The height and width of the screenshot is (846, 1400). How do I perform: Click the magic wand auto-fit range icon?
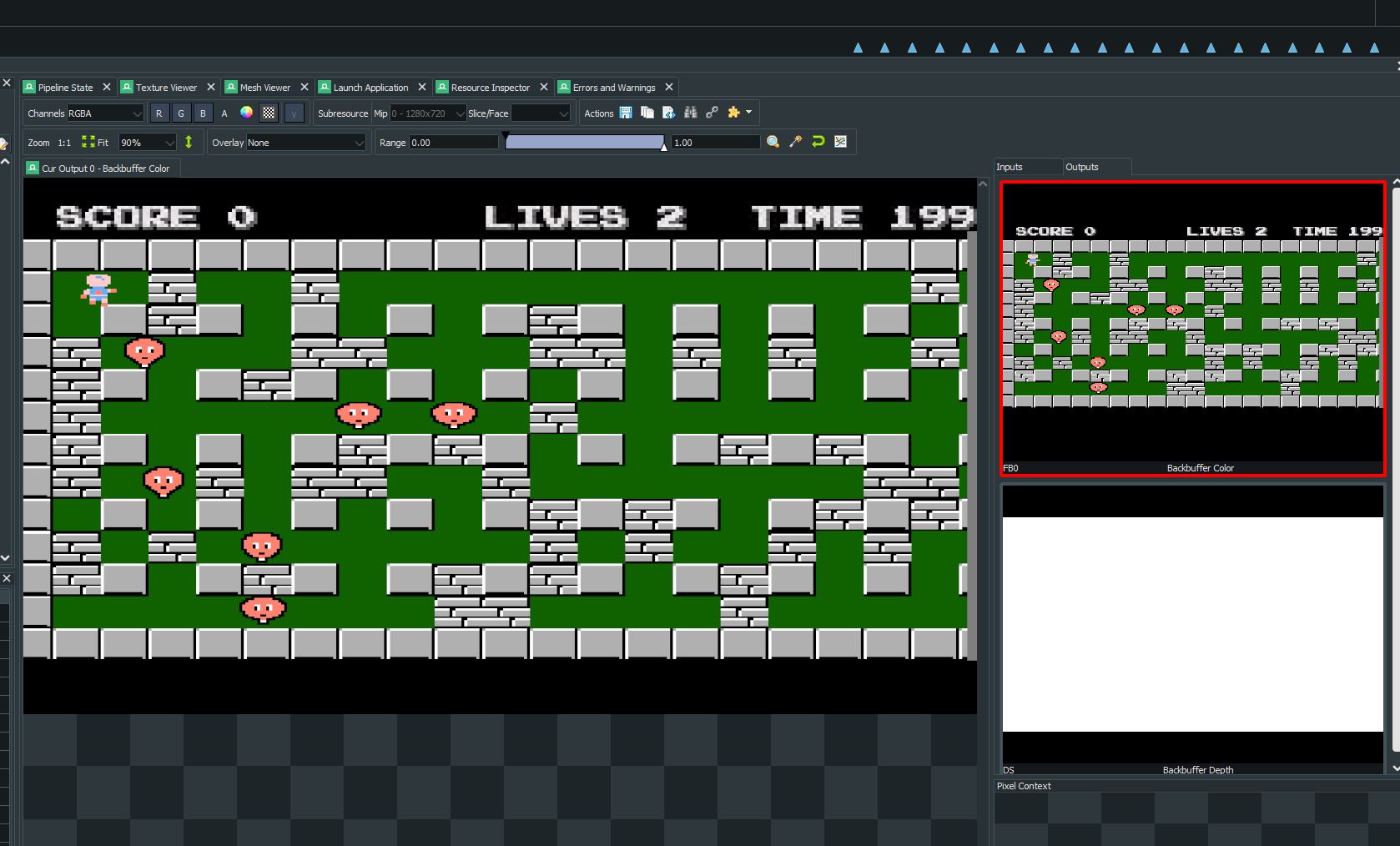point(796,142)
